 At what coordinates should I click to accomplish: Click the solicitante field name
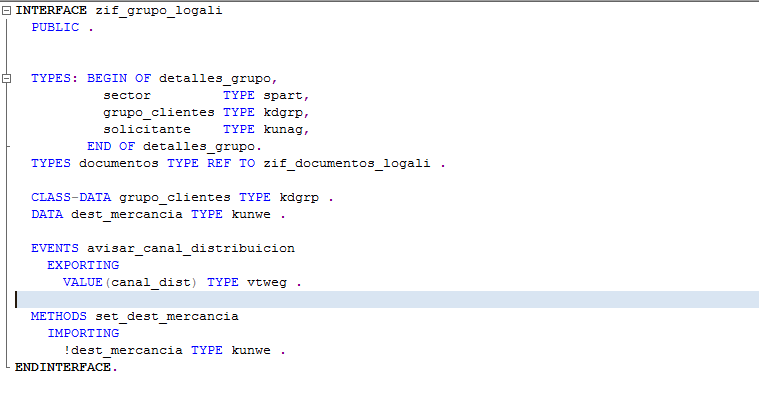[x=147, y=129]
